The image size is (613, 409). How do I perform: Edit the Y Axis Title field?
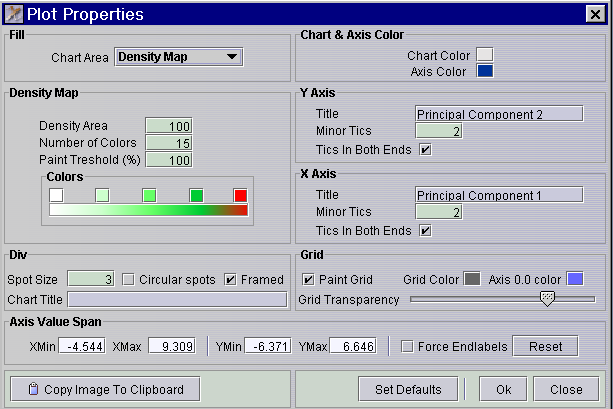pos(499,114)
